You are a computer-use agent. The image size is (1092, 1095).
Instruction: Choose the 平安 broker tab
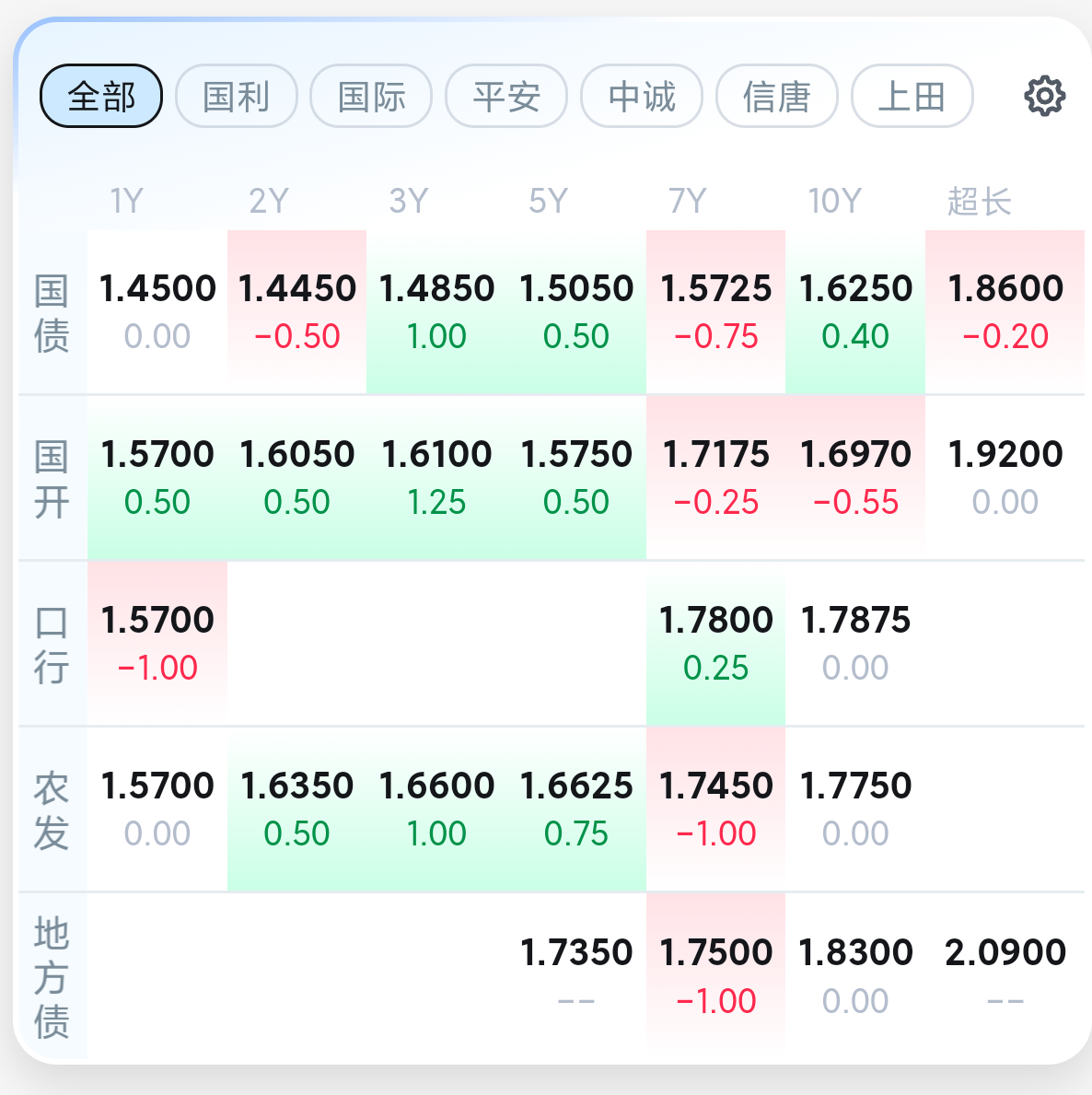point(507,96)
